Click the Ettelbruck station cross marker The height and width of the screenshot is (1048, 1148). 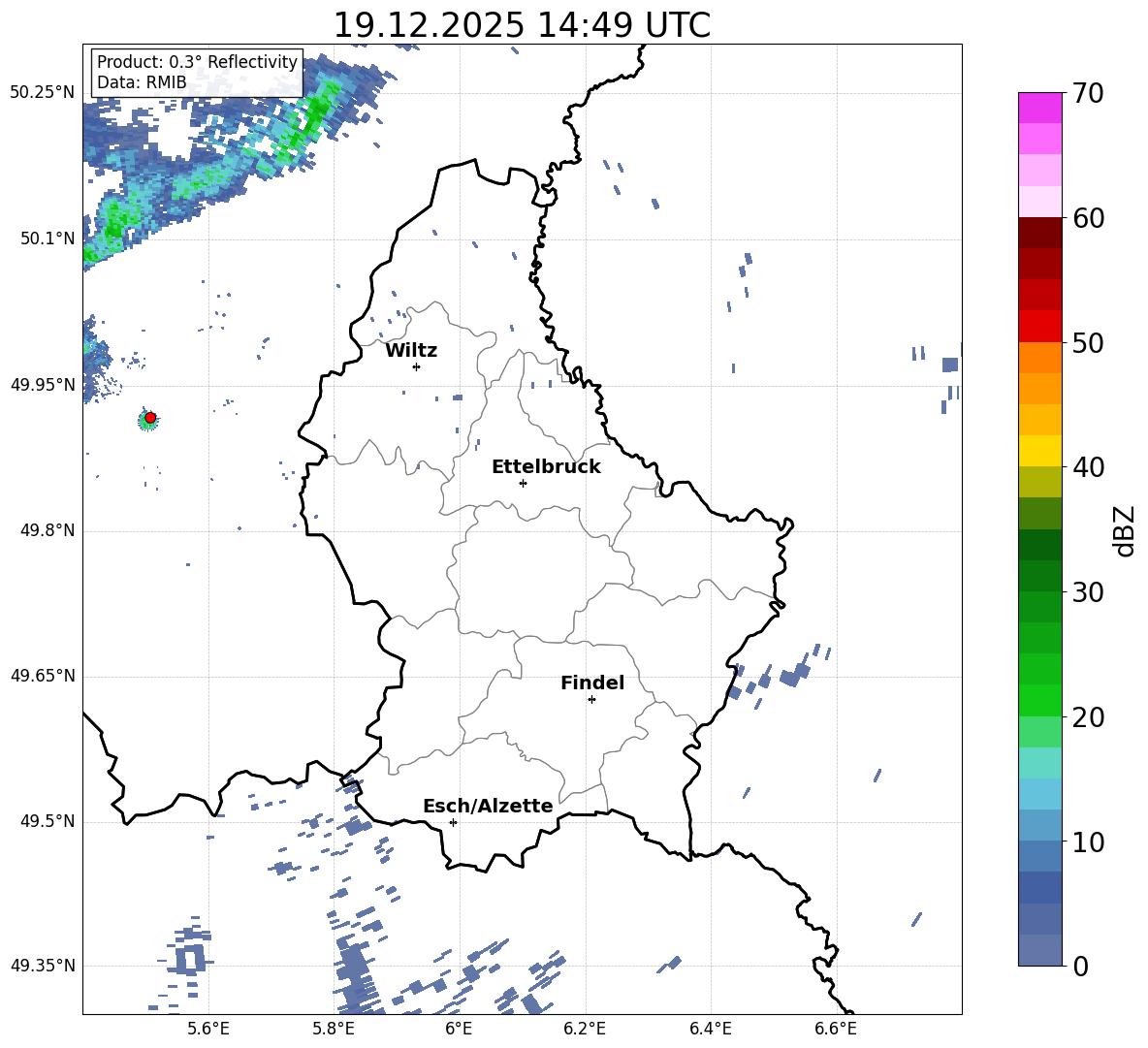point(523,483)
